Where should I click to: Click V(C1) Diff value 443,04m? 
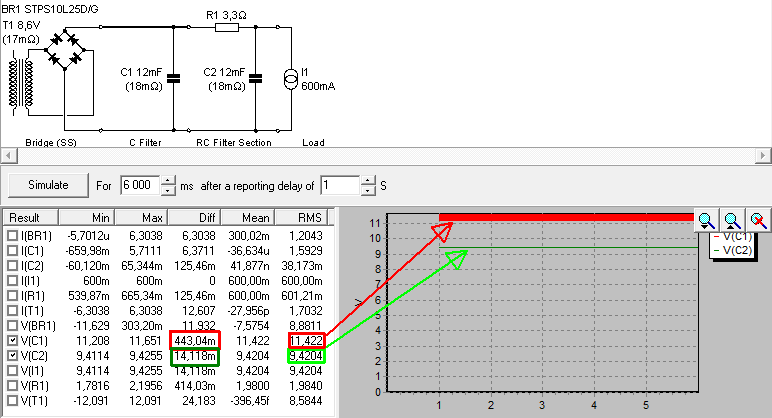[194, 341]
